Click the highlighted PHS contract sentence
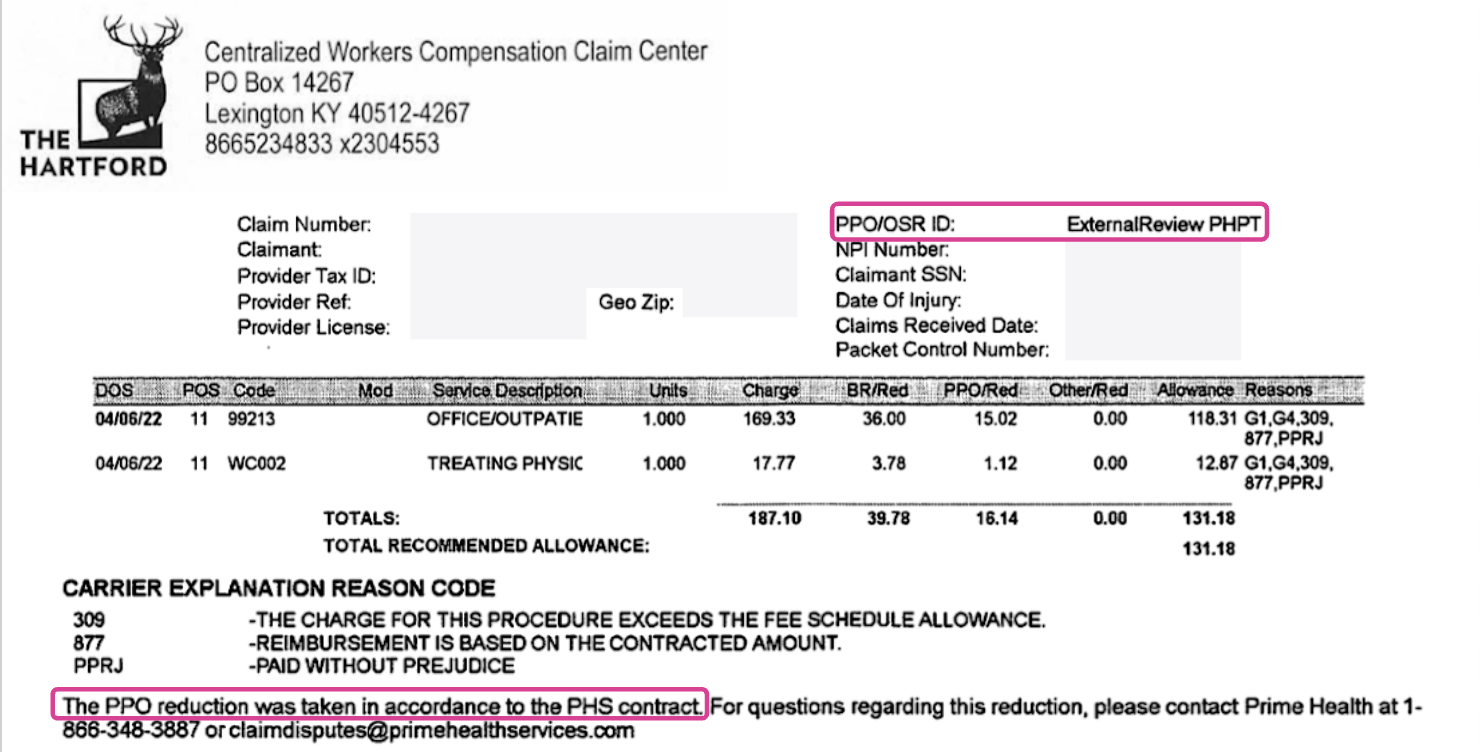The image size is (1480, 752). click(x=380, y=706)
